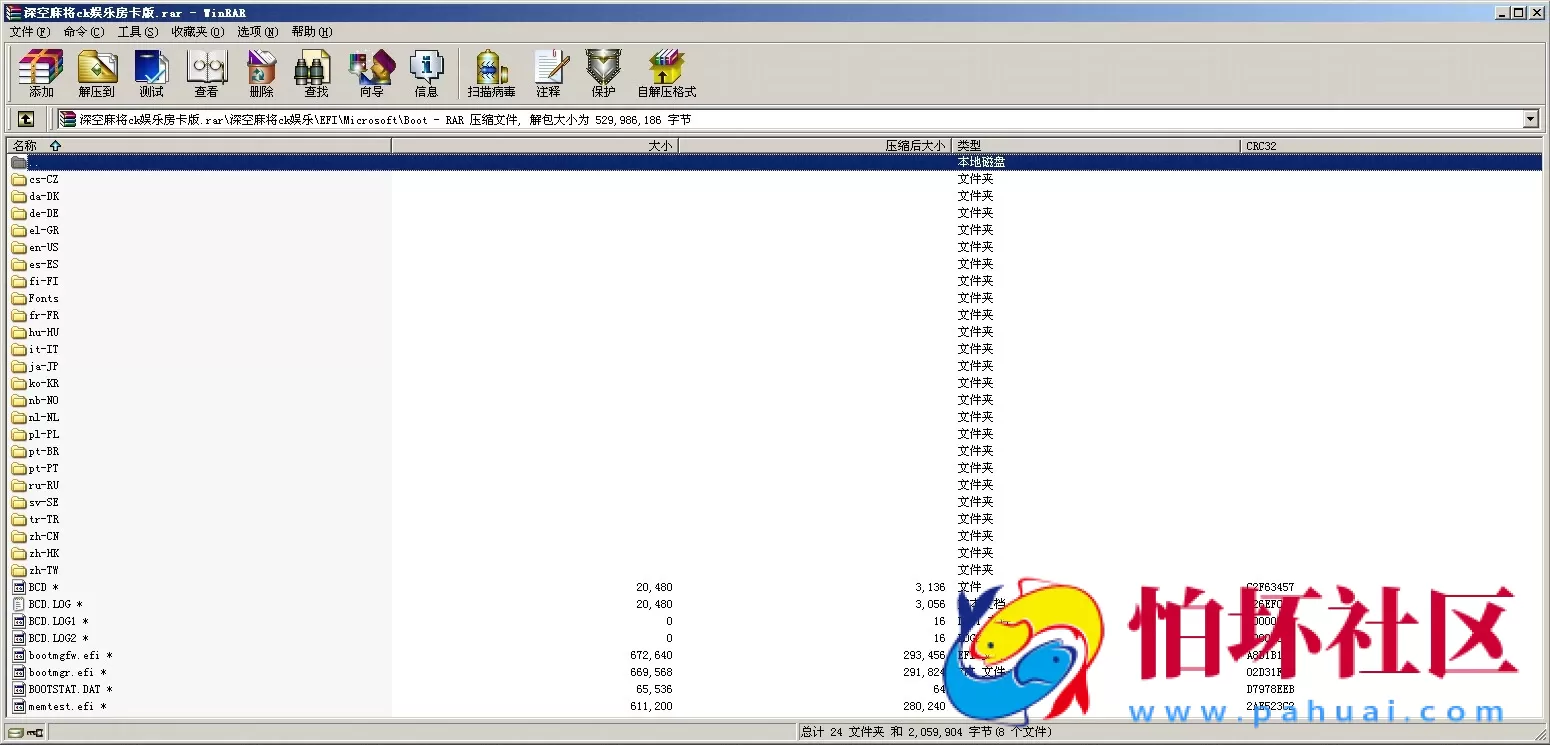Go up one folder level button
1550x745 pixels.
point(26,119)
